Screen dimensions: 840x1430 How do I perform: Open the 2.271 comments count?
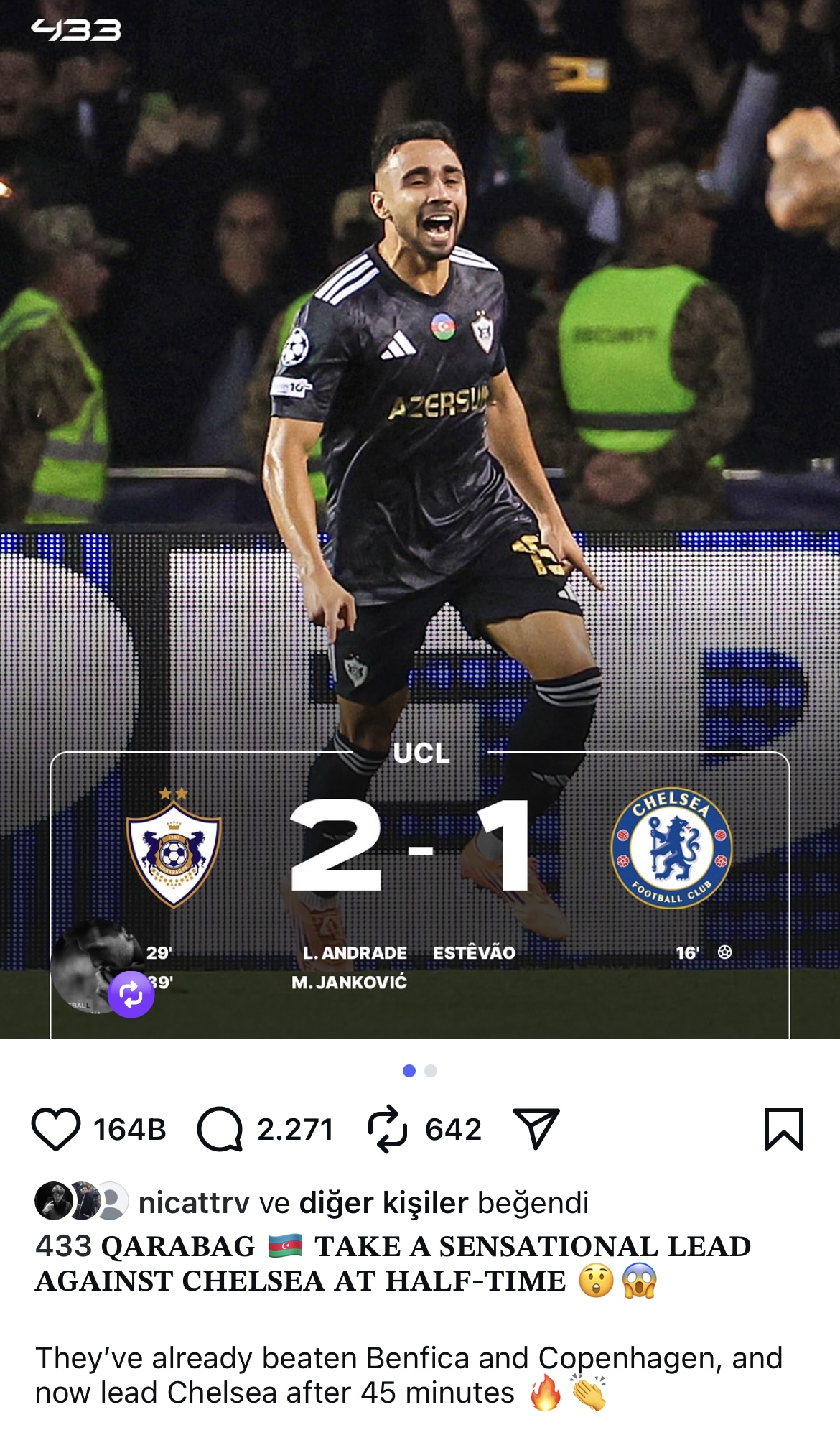point(295,1129)
